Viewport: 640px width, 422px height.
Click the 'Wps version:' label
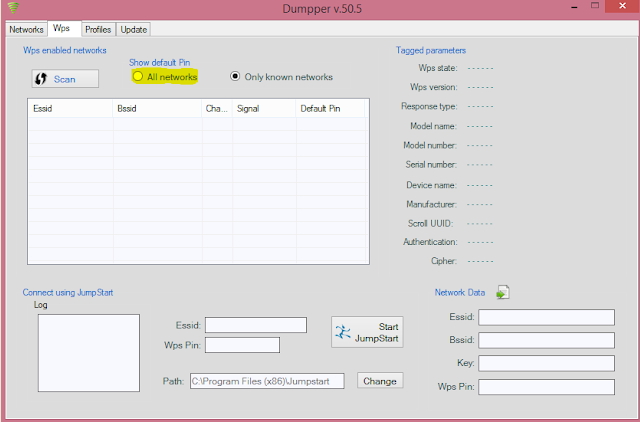(433, 87)
